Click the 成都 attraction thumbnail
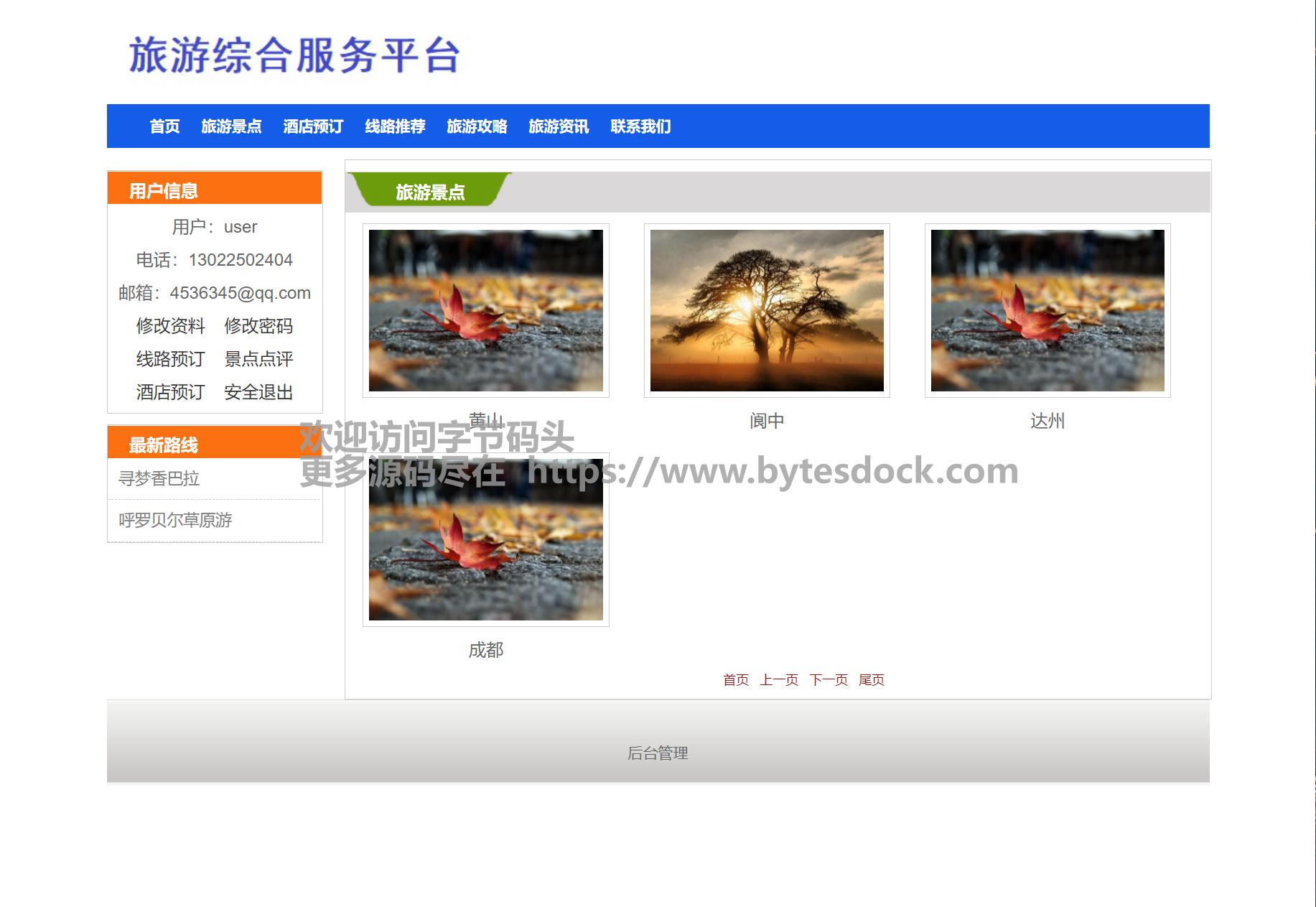Image resolution: width=1316 pixels, height=907 pixels. coord(486,539)
